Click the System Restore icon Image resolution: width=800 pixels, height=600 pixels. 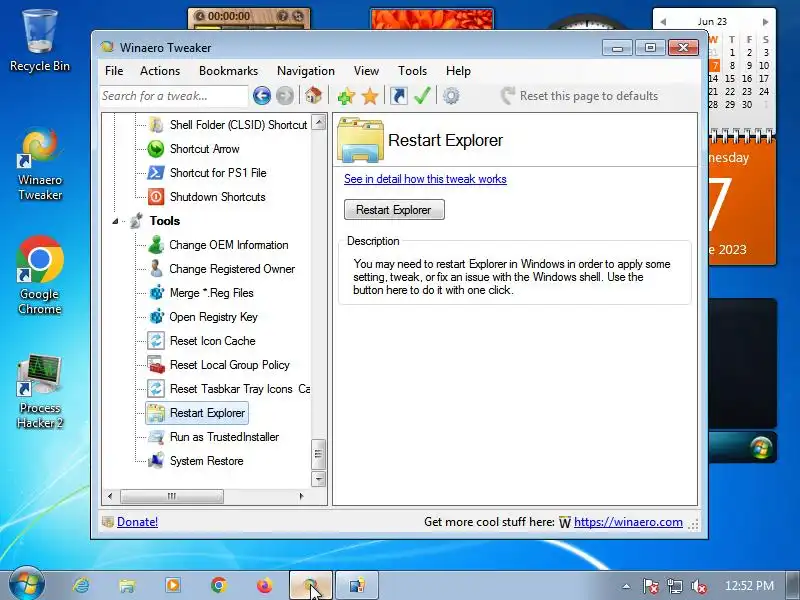pos(156,461)
